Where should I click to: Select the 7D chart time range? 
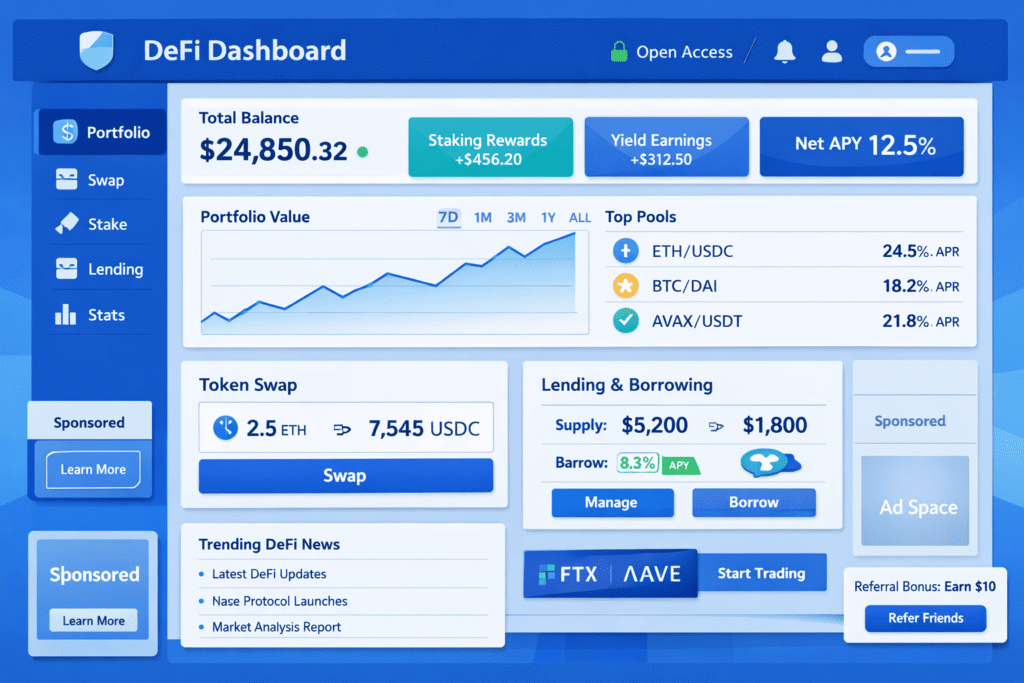448,217
